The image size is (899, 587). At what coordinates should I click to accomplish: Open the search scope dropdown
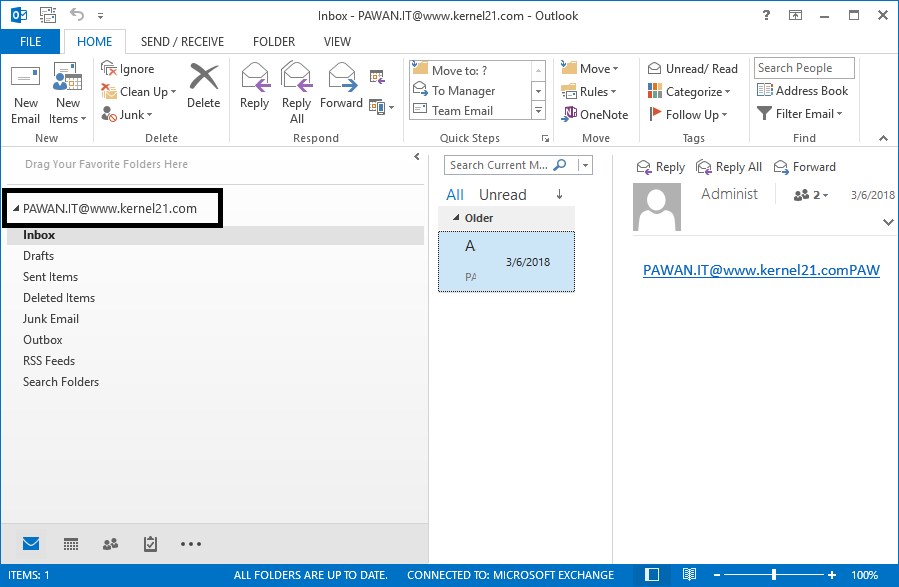pyautogui.click(x=585, y=165)
